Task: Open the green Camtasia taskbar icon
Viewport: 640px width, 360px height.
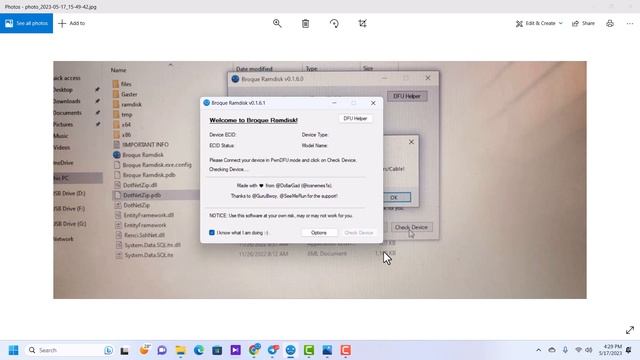Action: (309, 350)
